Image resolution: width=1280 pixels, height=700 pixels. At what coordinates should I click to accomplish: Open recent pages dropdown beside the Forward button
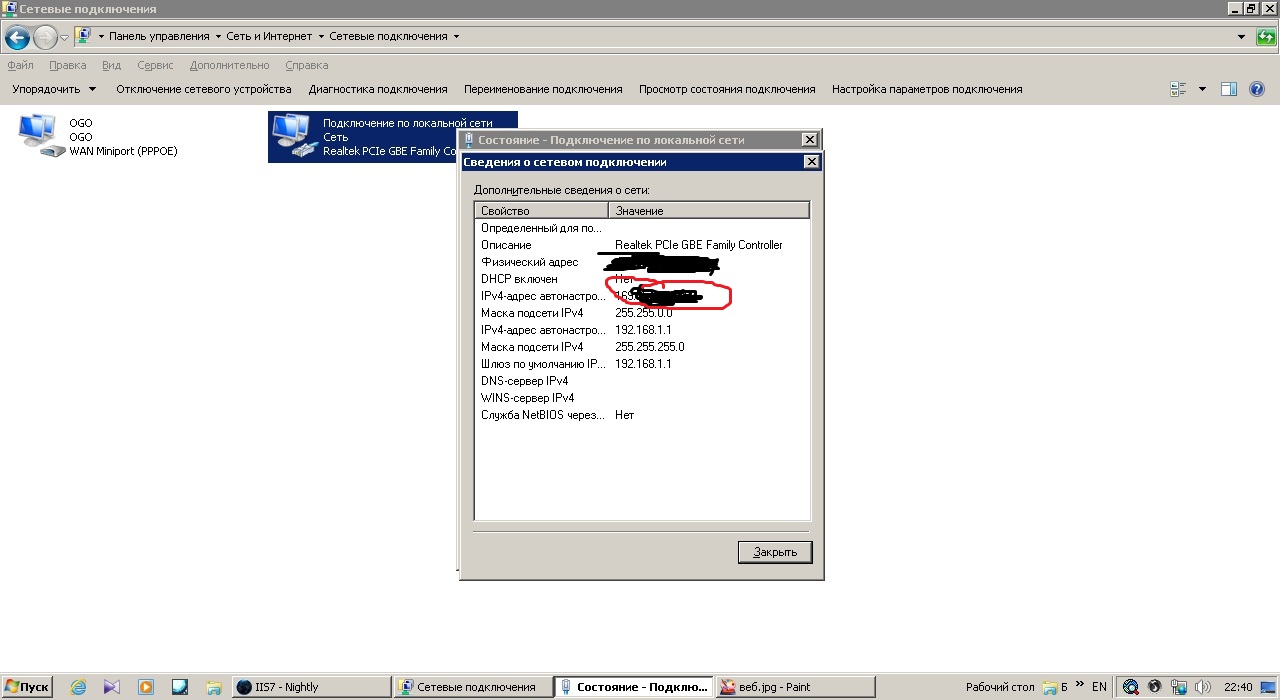coord(65,37)
